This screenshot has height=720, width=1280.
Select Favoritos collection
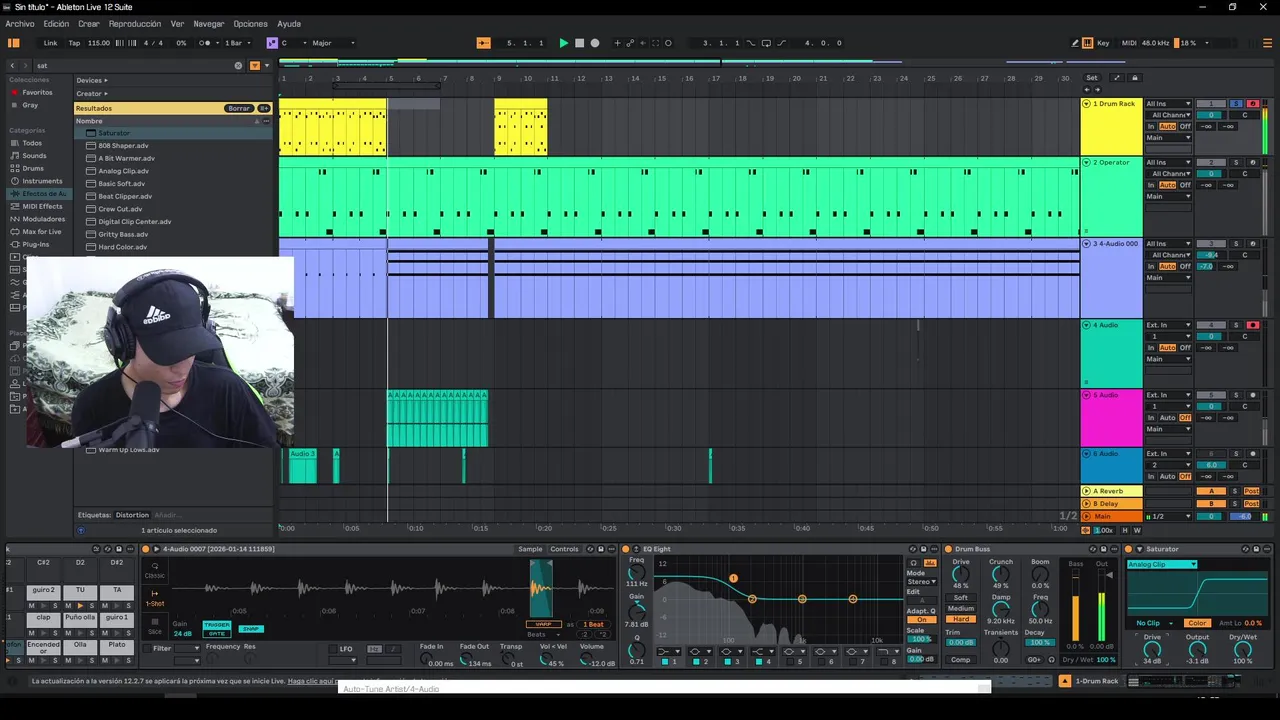37,92
